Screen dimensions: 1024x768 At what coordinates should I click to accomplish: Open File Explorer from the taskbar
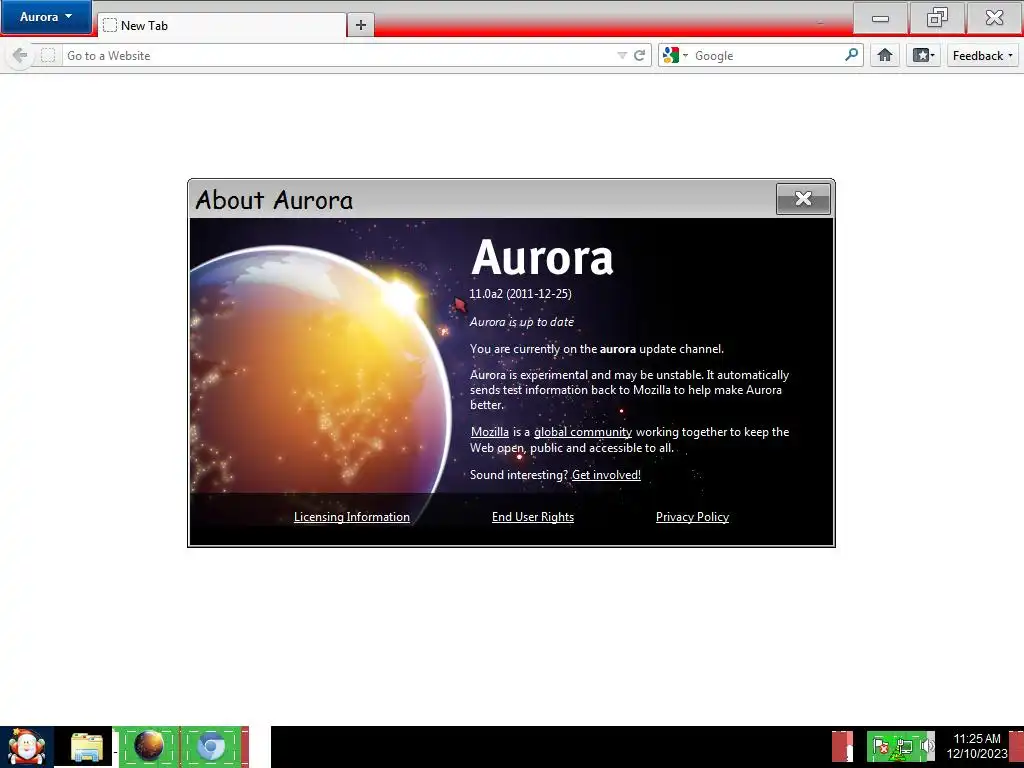pos(87,748)
